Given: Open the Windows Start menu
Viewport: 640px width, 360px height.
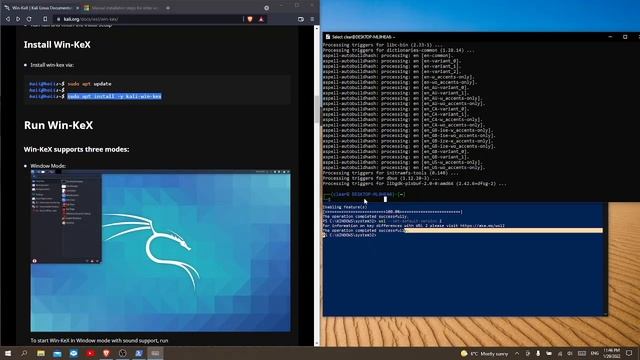Looking at the screenshot, I should [x=8, y=353].
